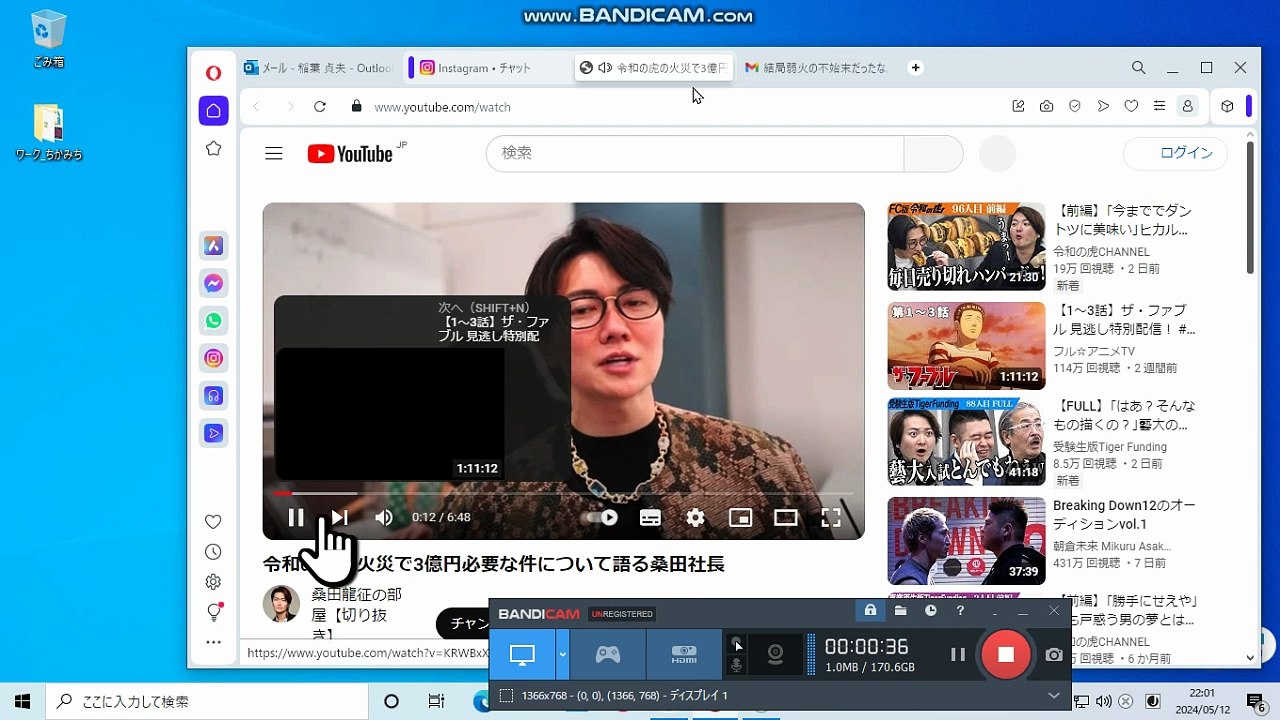Open the YouTube hamburger guide menu
This screenshot has width=1280, height=720.
pos(274,153)
